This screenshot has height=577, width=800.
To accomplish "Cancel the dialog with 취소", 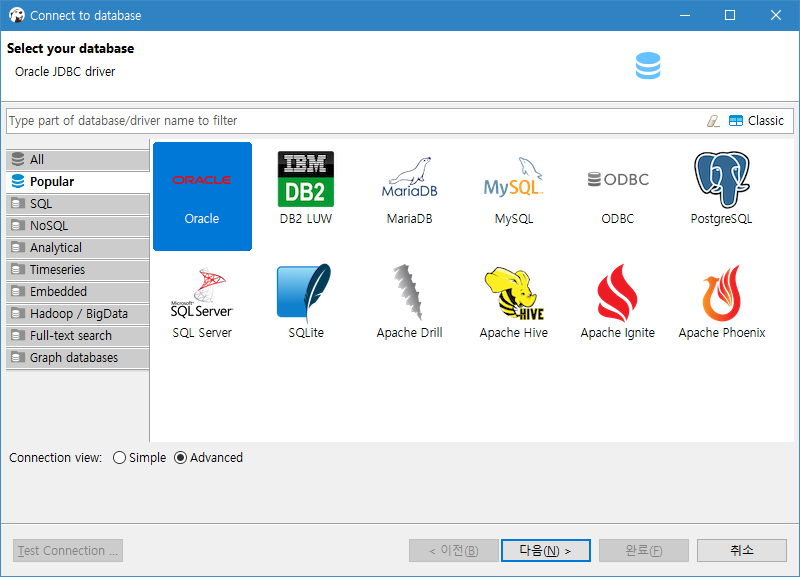I will 742,550.
